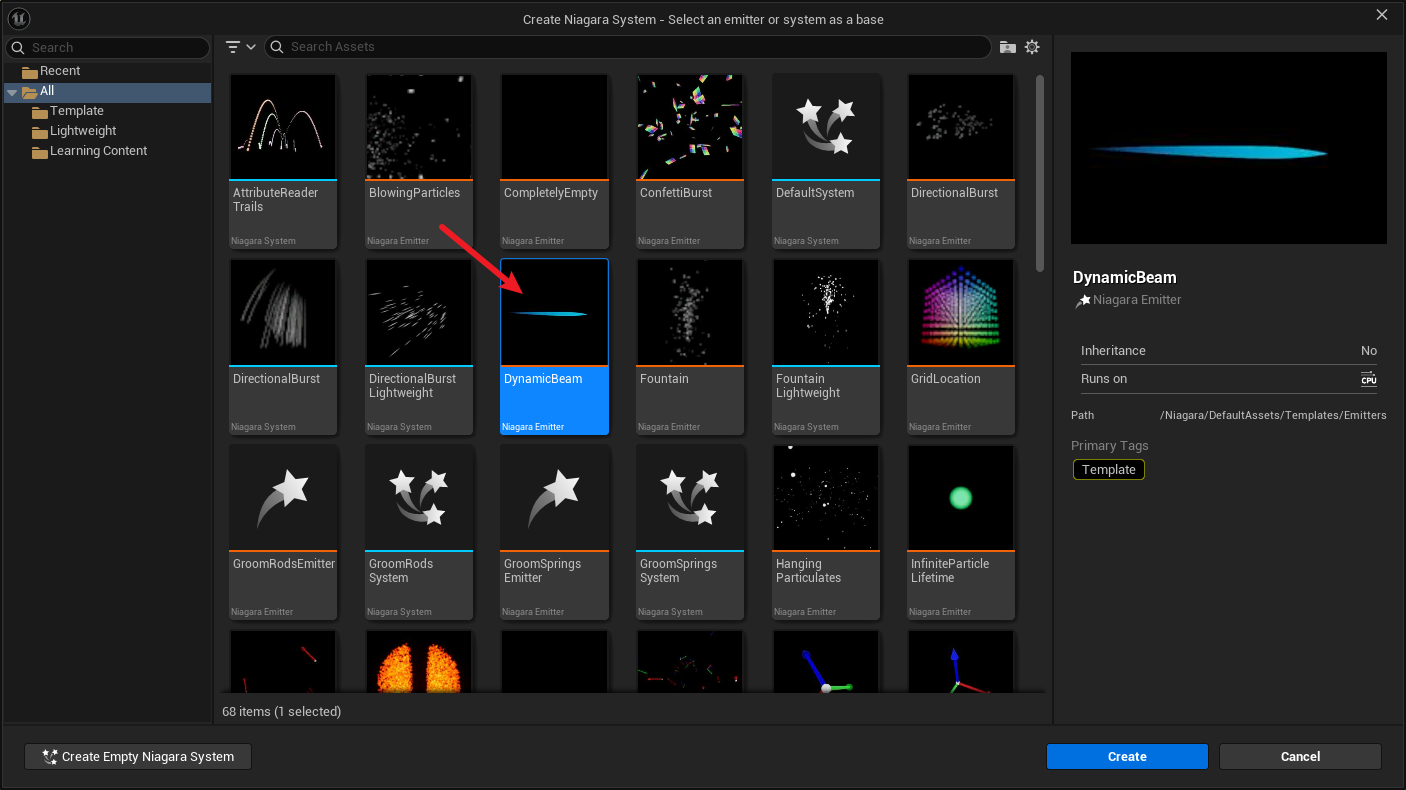
Task: Select the GroomSprings Emitter asset
Action: pos(554,532)
